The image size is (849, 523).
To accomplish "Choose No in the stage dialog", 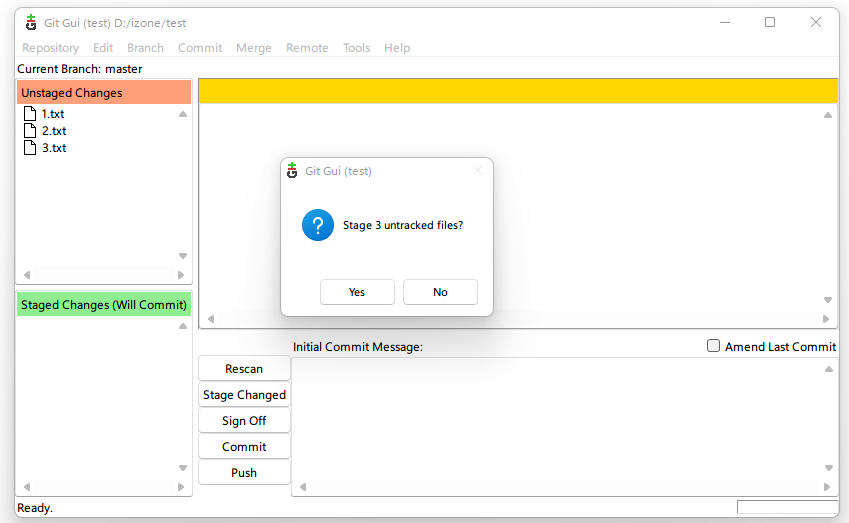I will (440, 292).
